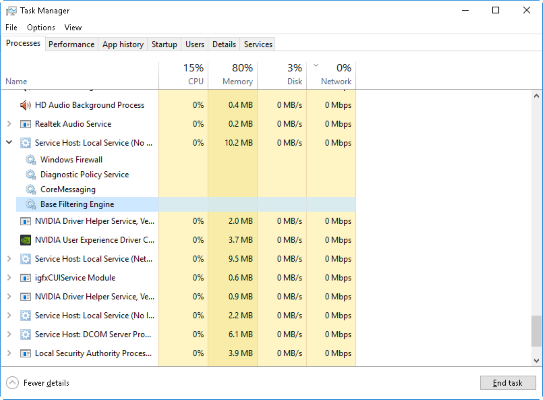The height and width of the screenshot is (400, 543).
Task: Open the Options menu
Action: (41, 27)
